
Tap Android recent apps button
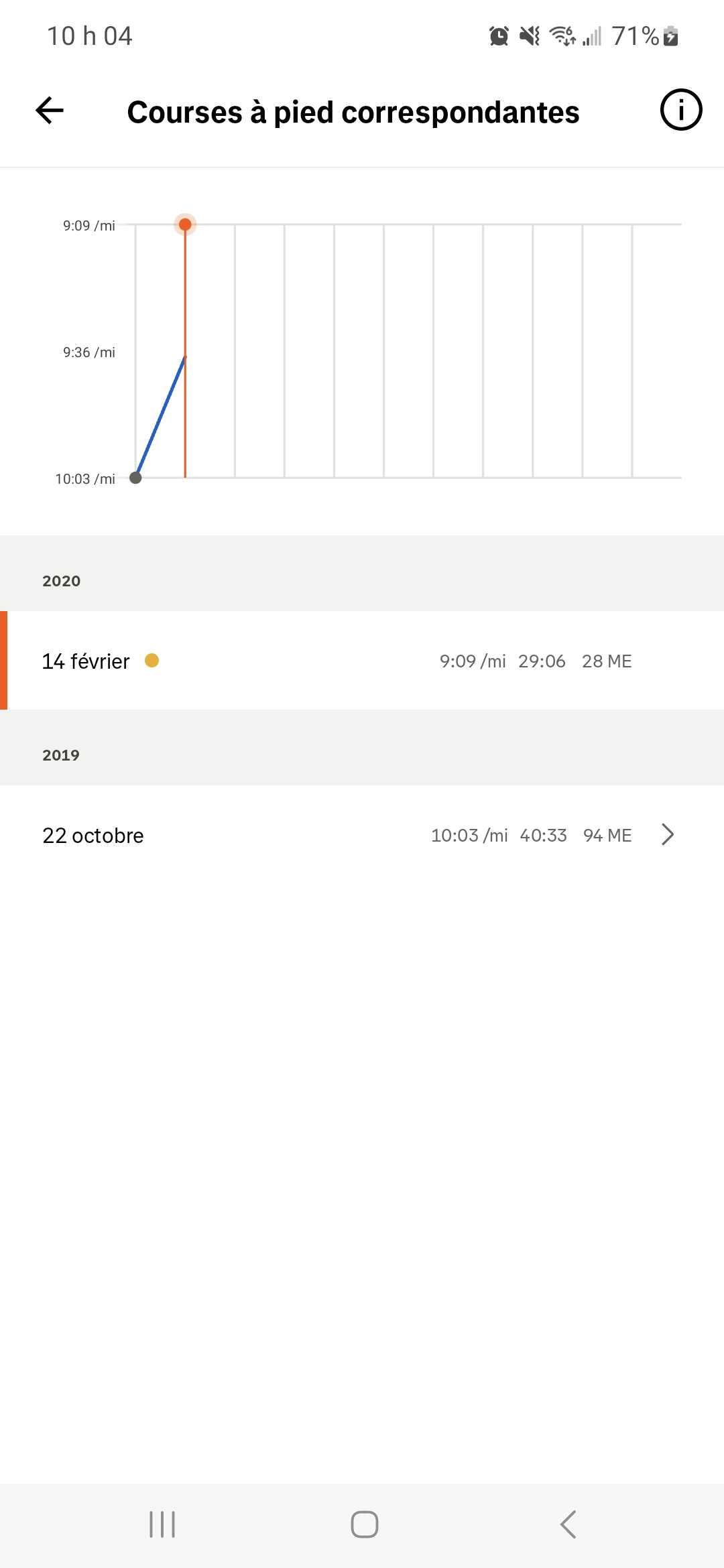coord(162,1524)
